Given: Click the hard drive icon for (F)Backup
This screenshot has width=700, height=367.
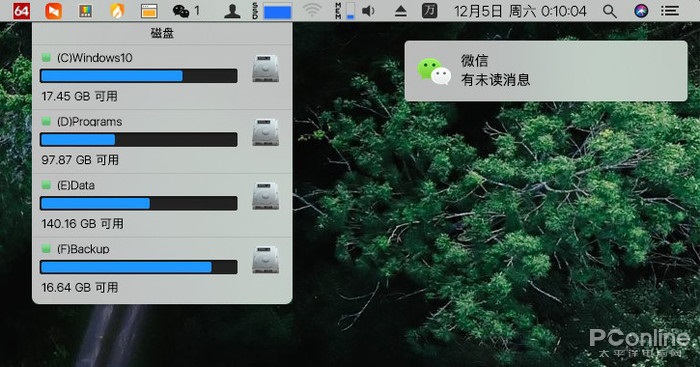Looking at the screenshot, I should (x=266, y=259).
